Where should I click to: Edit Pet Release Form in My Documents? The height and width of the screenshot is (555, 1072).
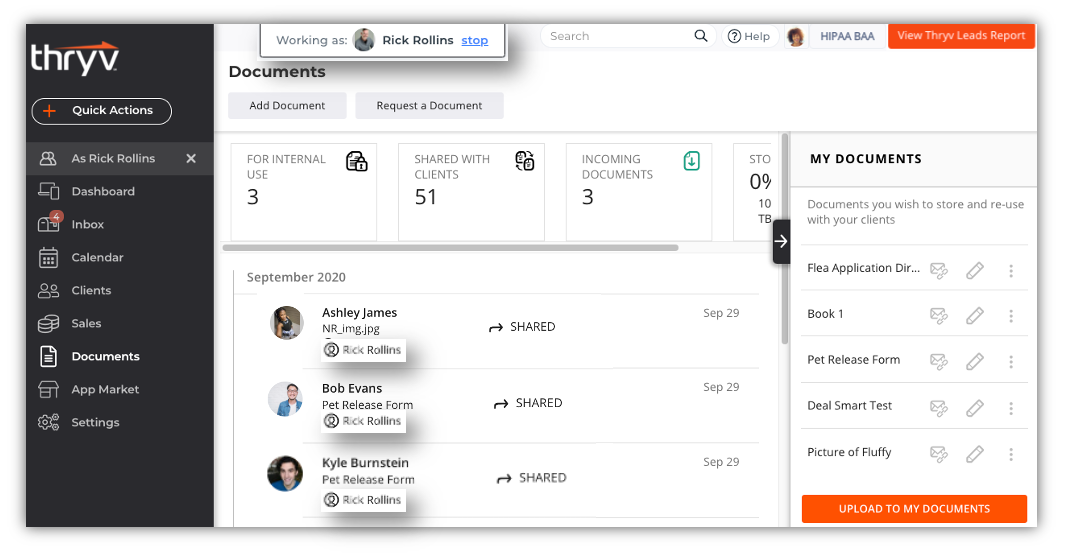[x=975, y=362]
